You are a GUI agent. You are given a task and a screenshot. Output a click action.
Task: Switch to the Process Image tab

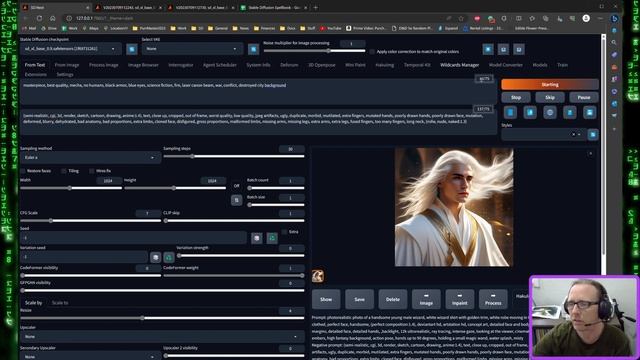click(x=103, y=65)
